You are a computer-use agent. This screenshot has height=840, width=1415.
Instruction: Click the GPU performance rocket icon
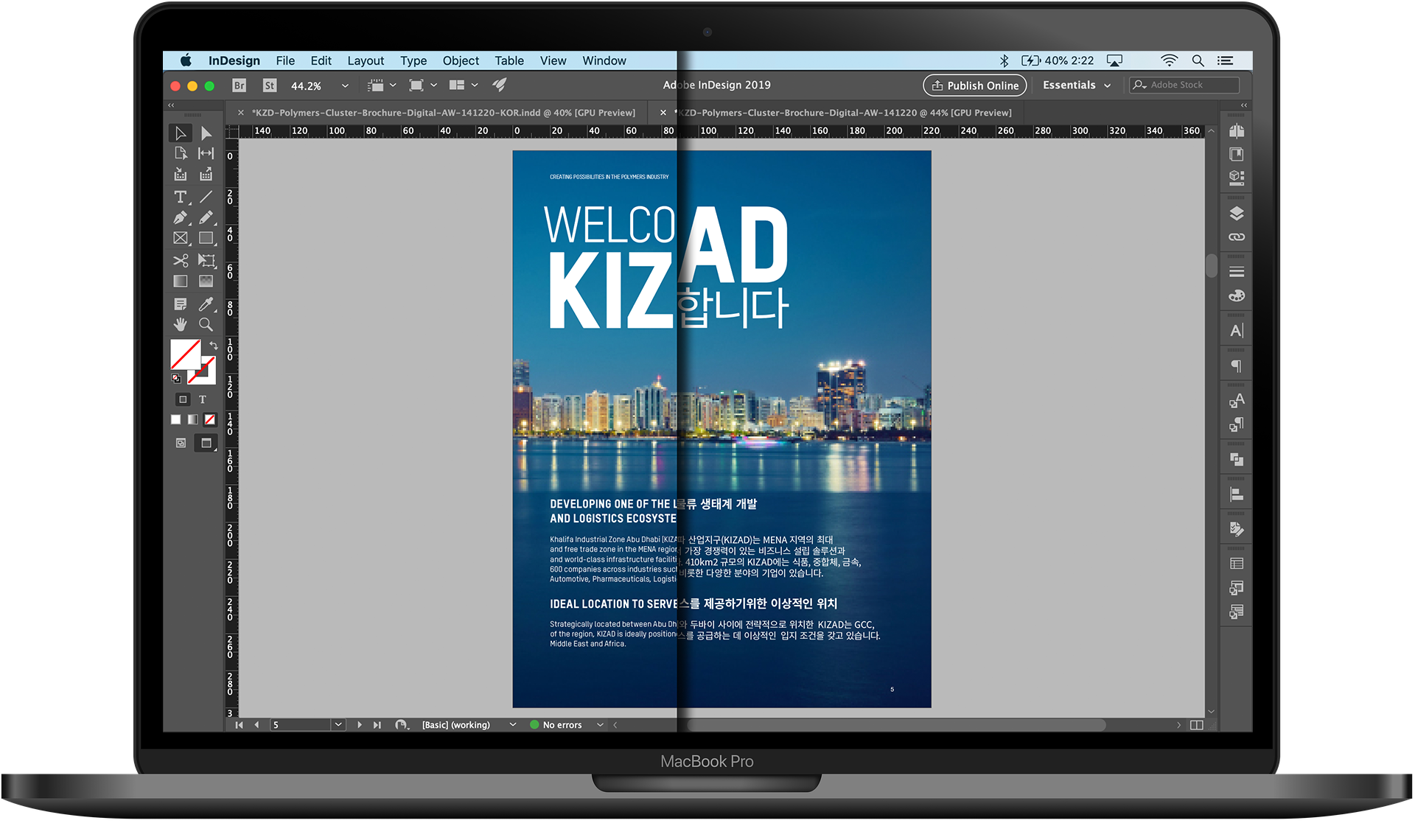(500, 85)
